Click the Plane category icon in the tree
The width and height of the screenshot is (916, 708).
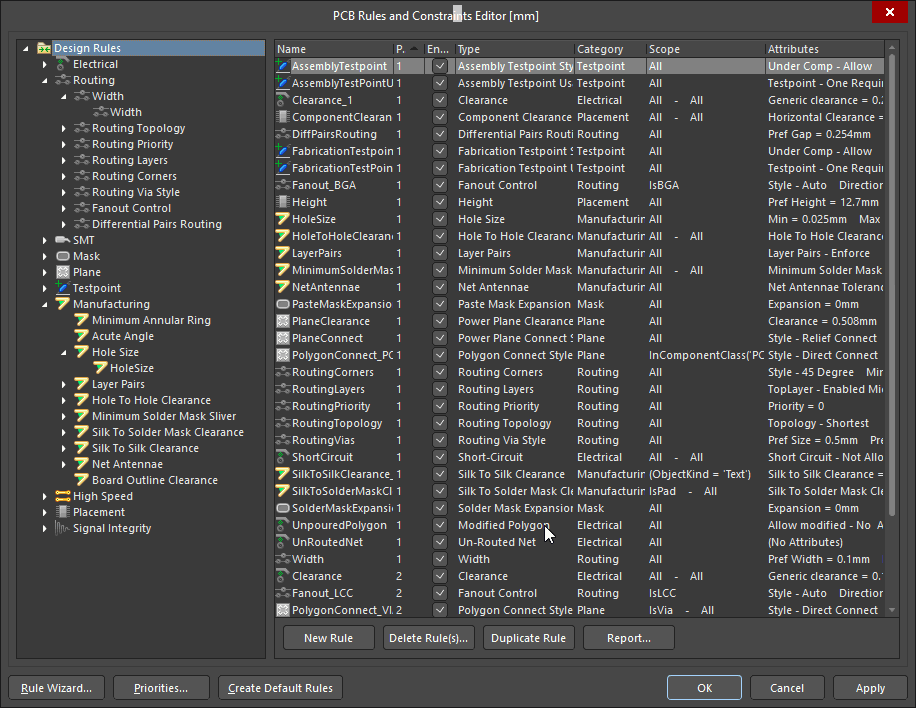(63, 272)
